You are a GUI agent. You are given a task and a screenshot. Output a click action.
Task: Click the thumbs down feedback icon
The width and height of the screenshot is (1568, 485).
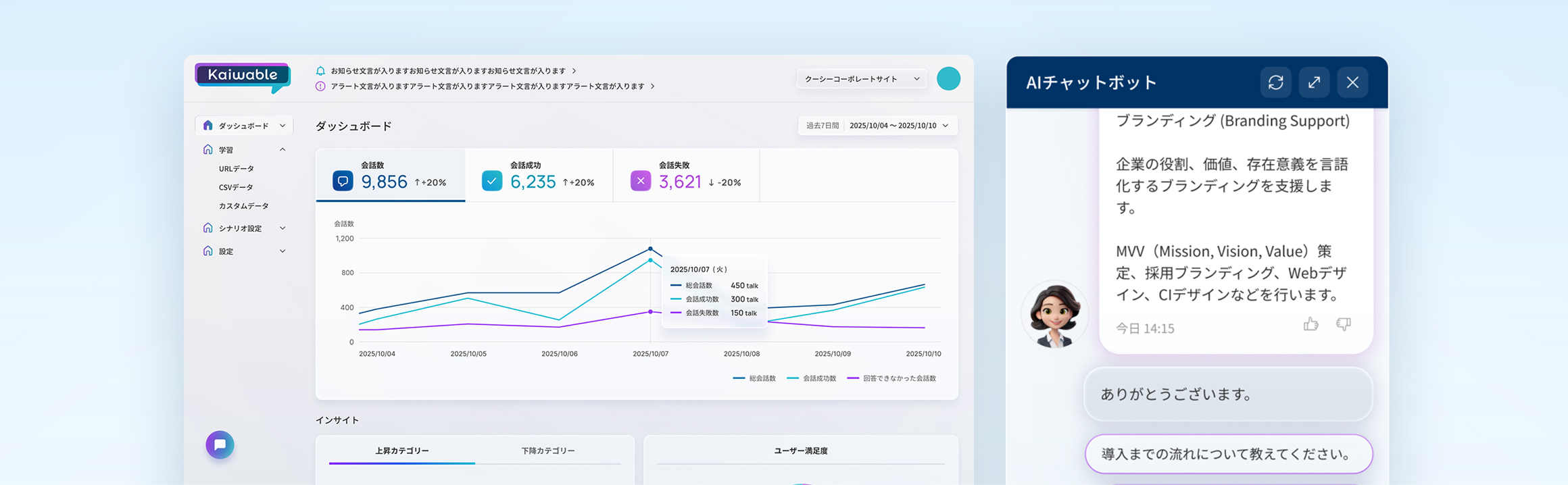coord(1343,325)
